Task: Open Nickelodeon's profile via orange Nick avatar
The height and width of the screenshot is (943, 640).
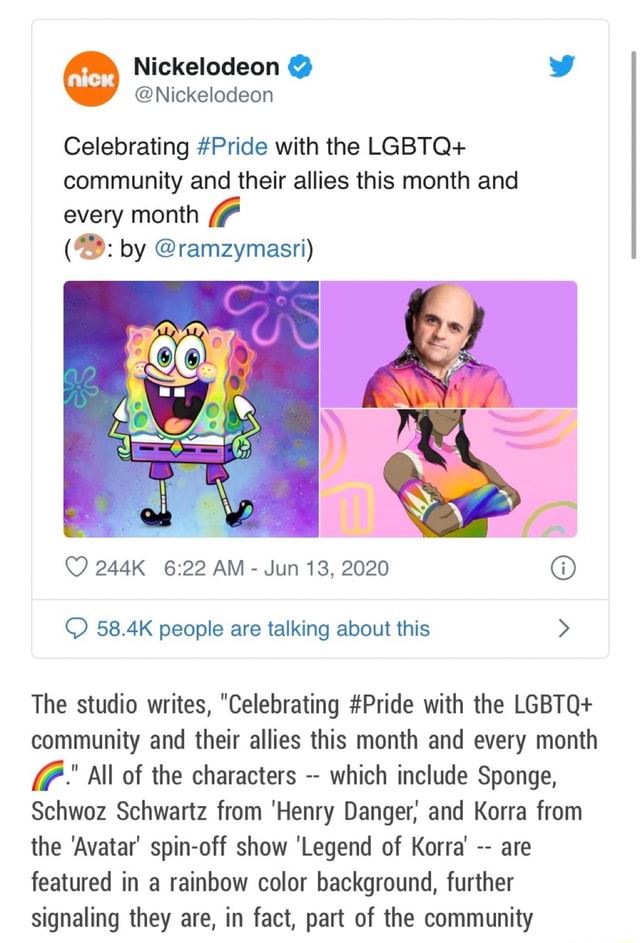Action: click(x=90, y=79)
